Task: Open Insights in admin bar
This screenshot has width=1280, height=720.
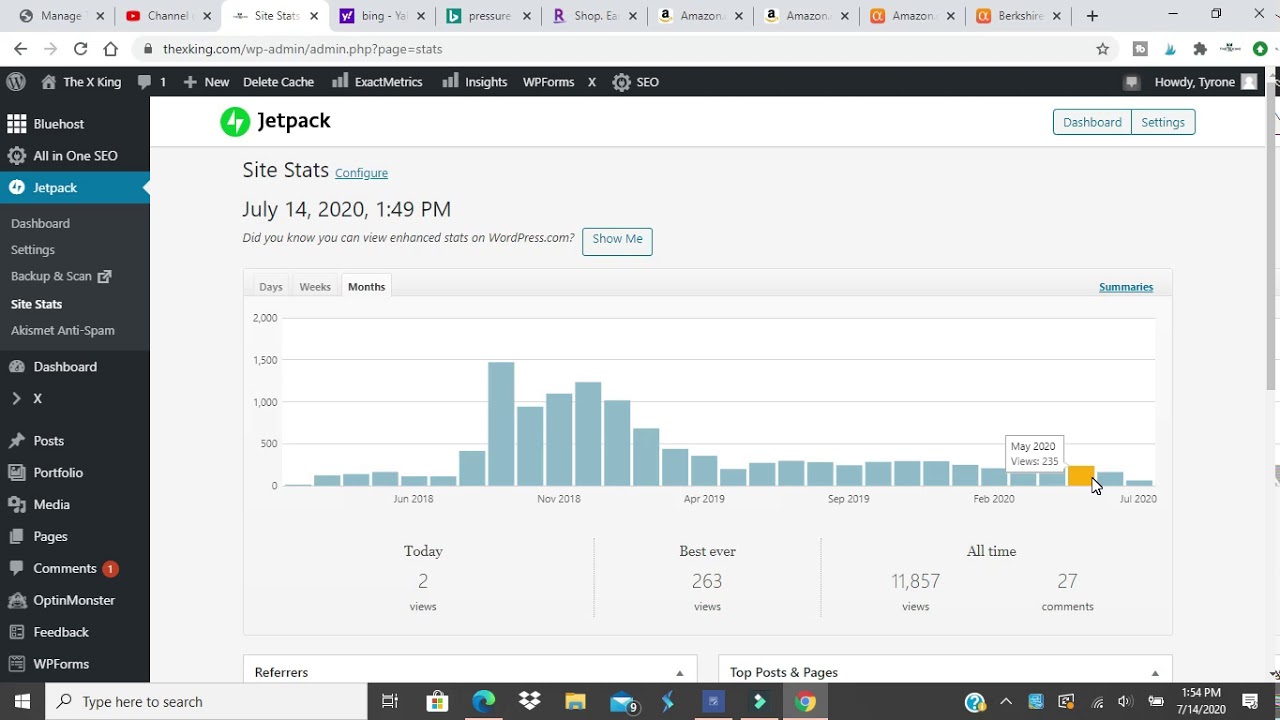Action: click(x=475, y=82)
